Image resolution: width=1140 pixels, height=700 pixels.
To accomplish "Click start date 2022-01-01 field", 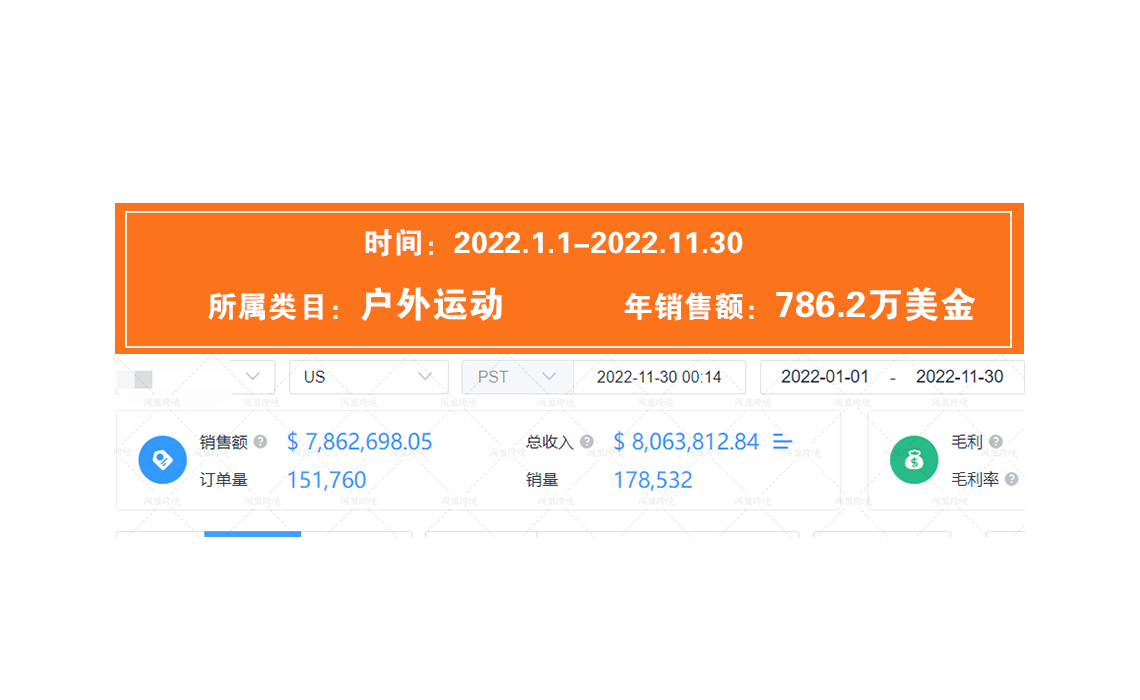I will click(x=824, y=377).
